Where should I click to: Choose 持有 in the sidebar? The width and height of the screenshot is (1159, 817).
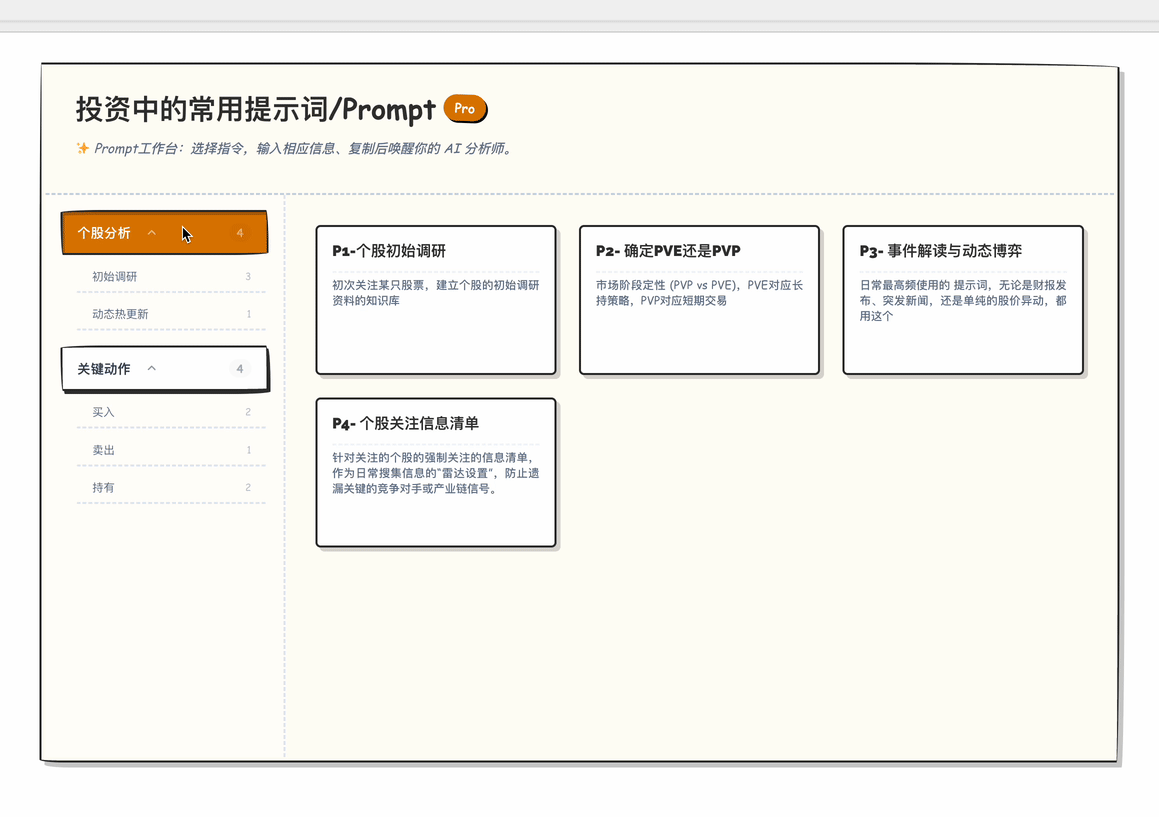click(x=103, y=488)
